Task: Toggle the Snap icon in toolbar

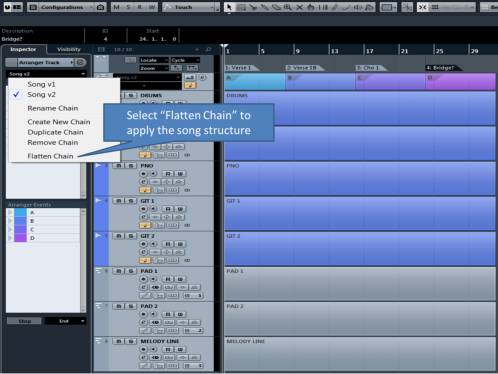Action: (422, 7)
